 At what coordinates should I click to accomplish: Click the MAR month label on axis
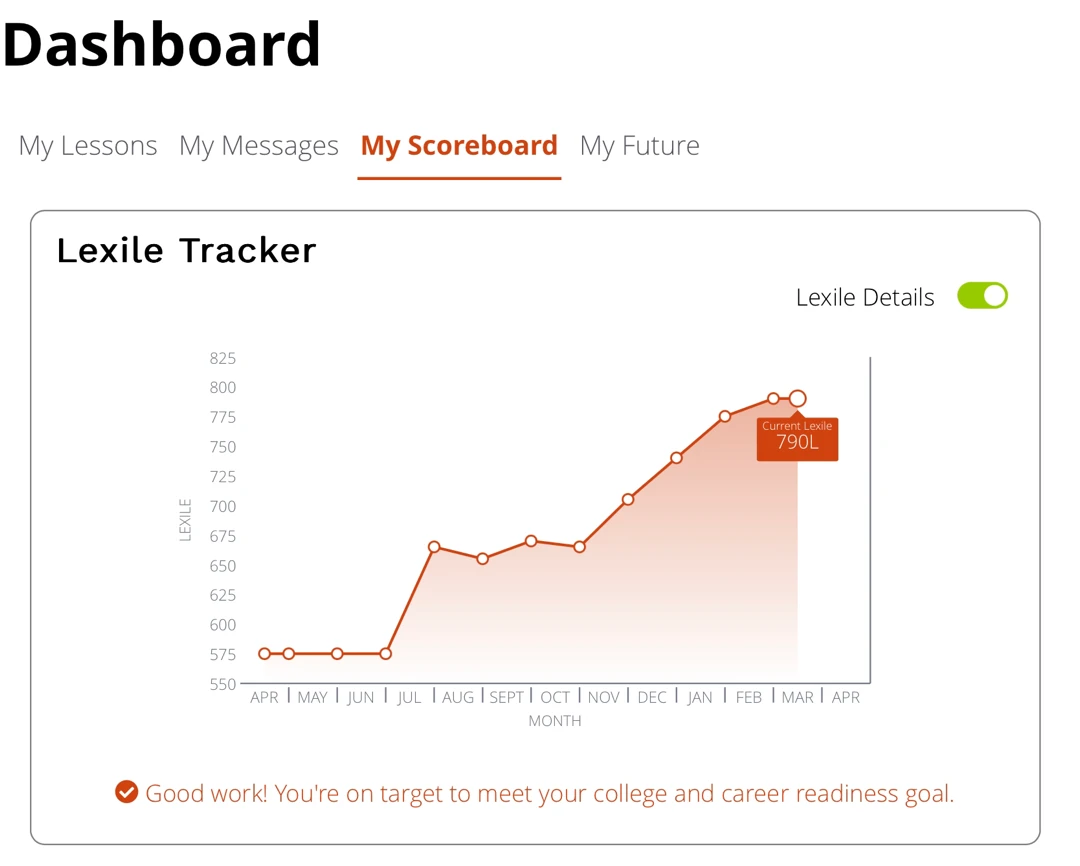[x=798, y=698]
